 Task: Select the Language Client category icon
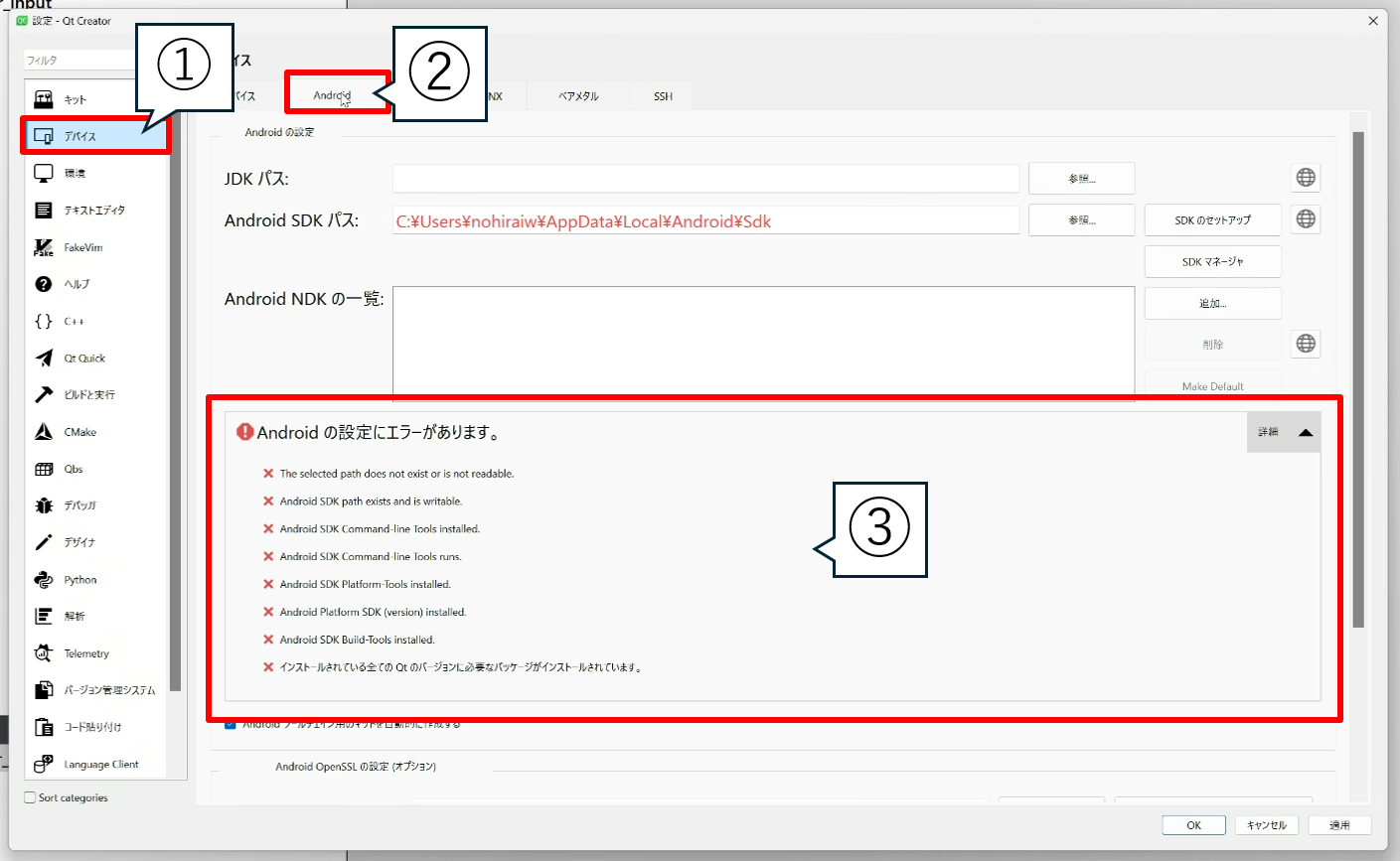tap(44, 764)
